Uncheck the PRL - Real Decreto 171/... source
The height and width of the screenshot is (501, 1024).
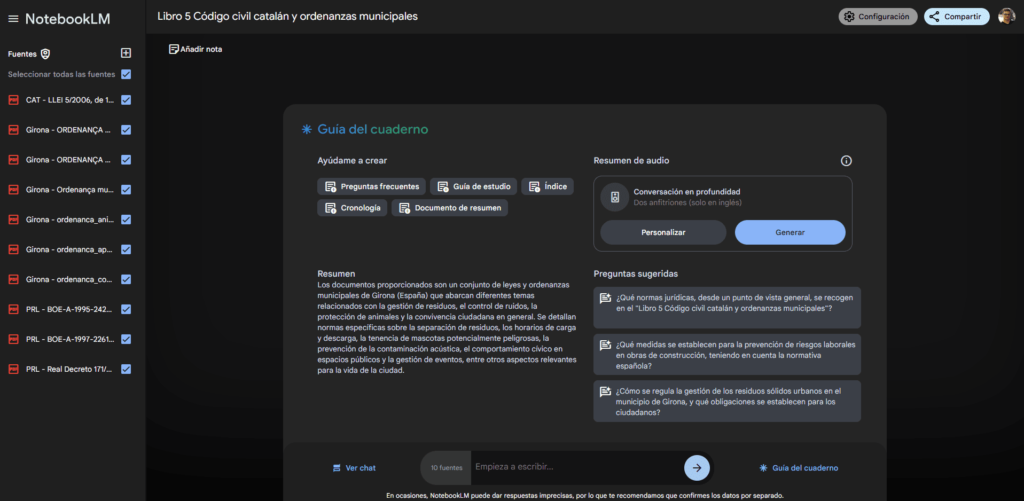(x=126, y=369)
